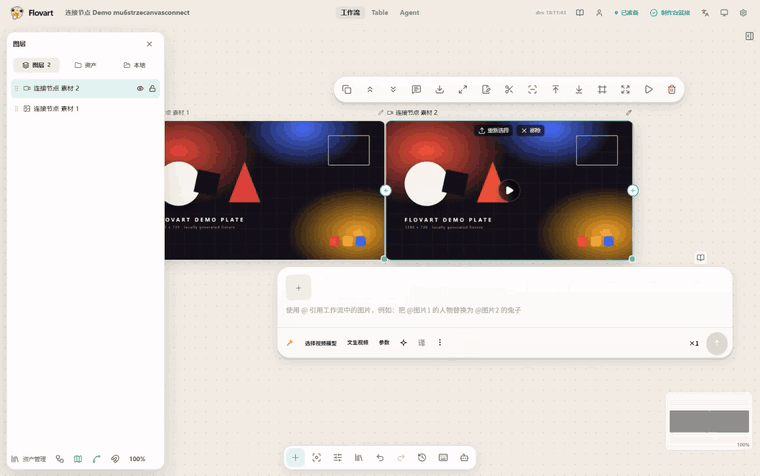Select the scissors cut tool
The width and height of the screenshot is (760, 476).
coord(509,89)
